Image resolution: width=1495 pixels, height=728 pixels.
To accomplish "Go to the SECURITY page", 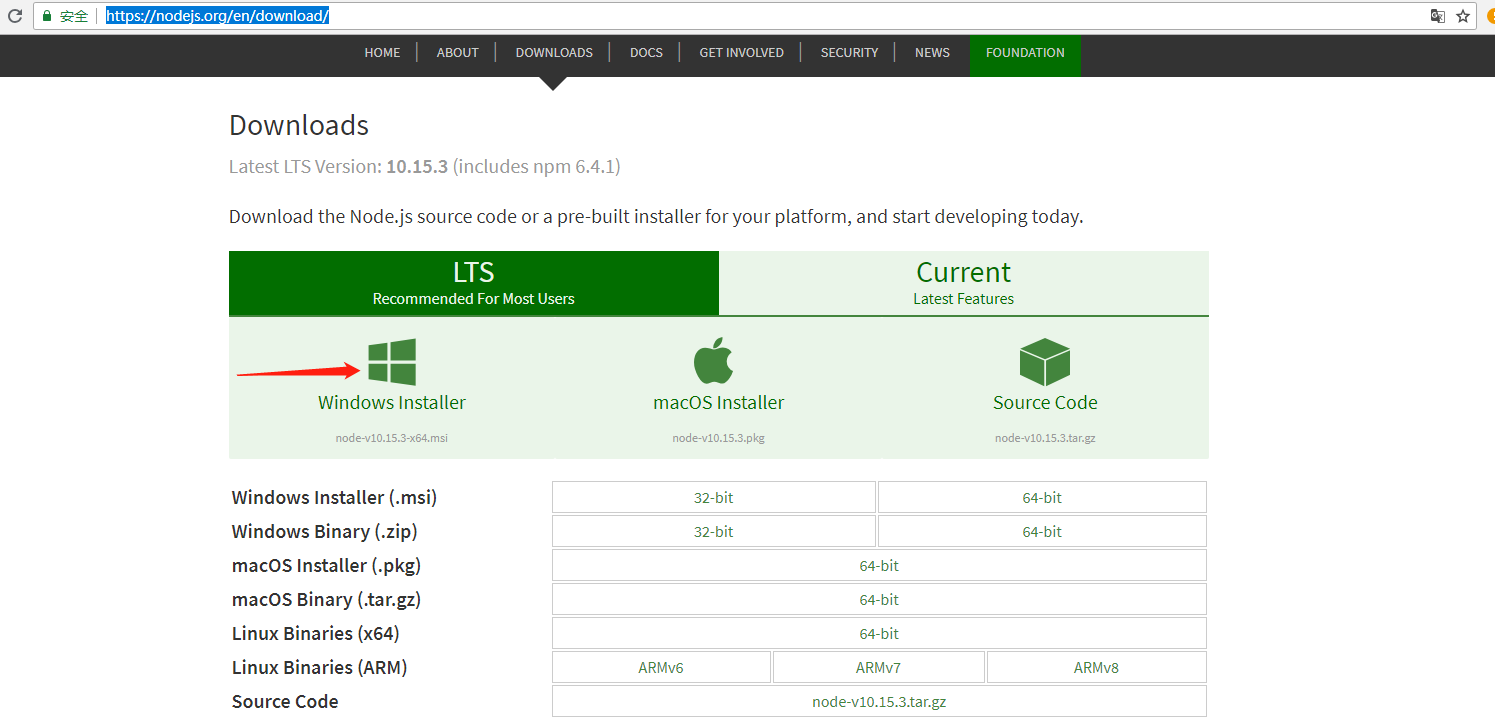I will tap(849, 52).
